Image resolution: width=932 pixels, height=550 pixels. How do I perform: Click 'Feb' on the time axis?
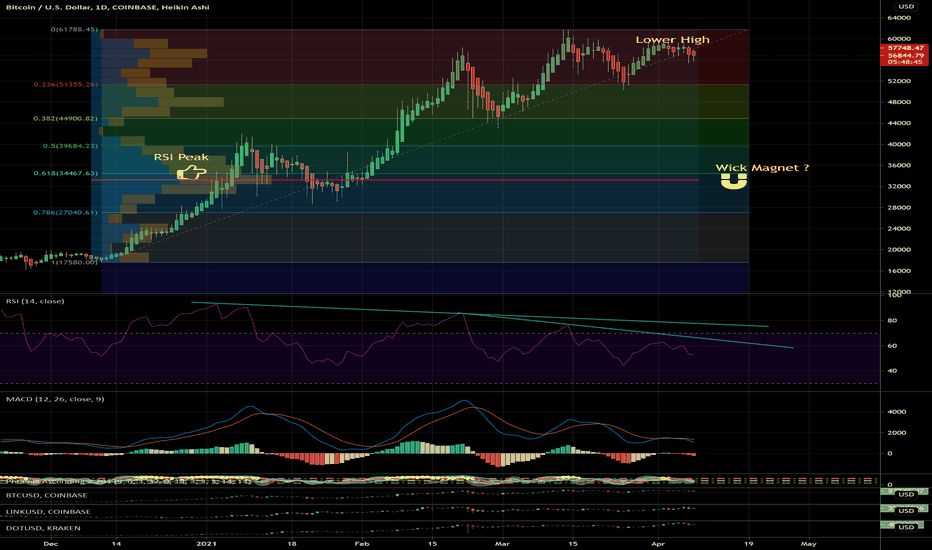(x=361, y=543)
